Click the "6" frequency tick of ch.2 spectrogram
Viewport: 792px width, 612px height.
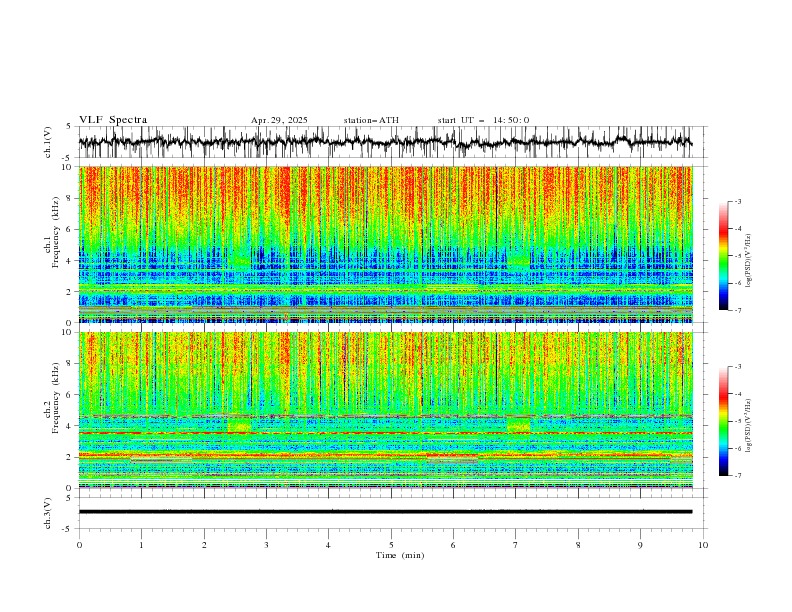tap(70, 395)
